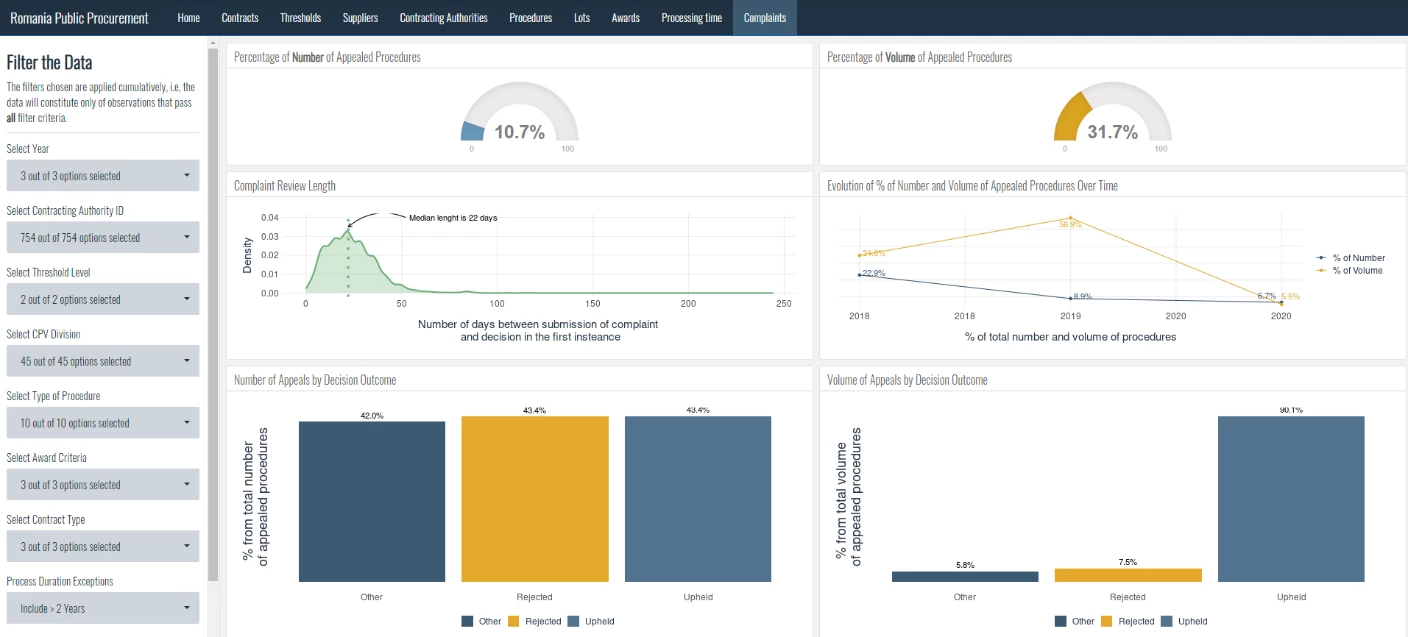1408x637 pixels.
Task: Open the Threshold Level dropdown
Action: pos(103,299)
